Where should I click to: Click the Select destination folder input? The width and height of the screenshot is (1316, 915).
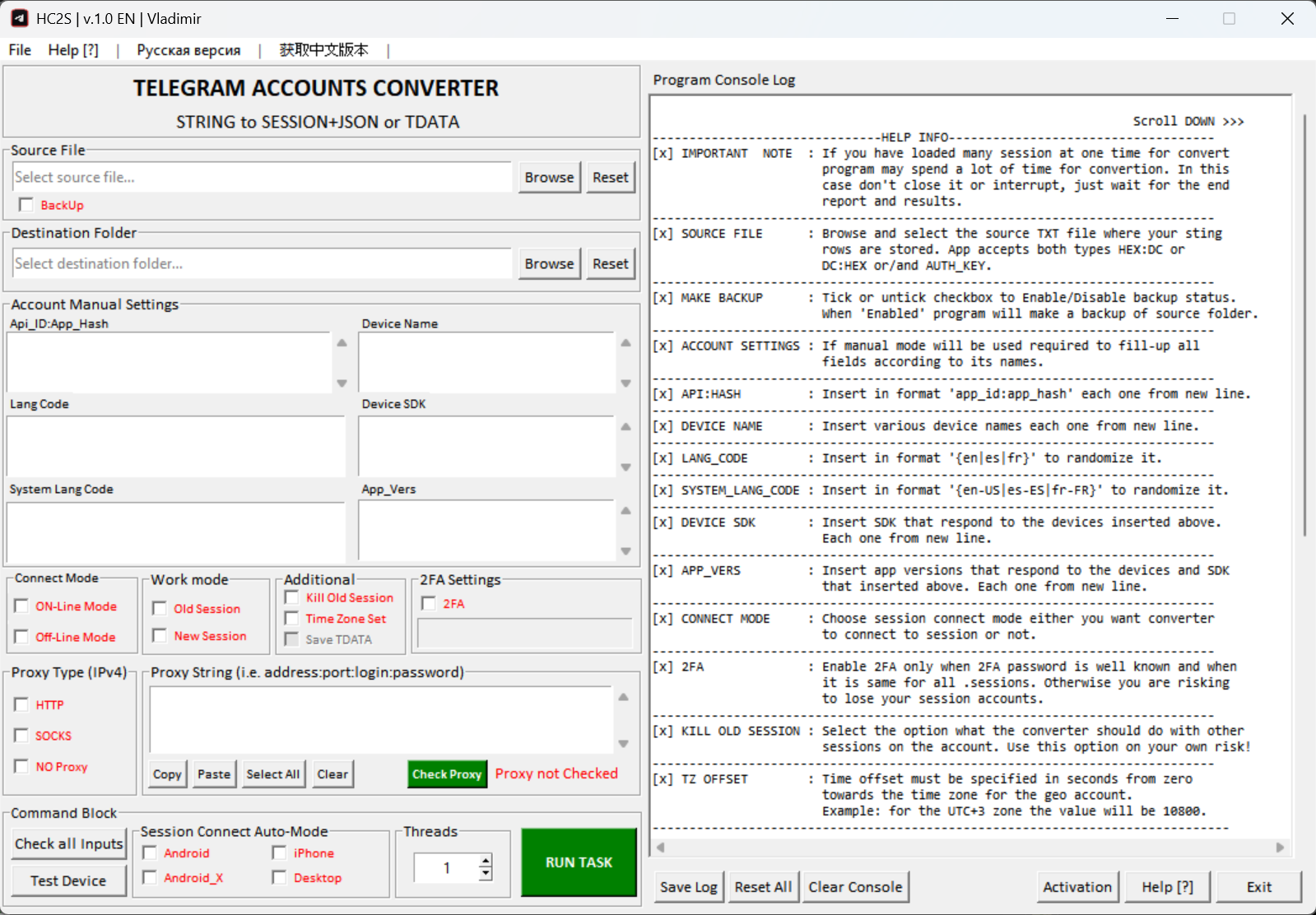tap(262, 263)
